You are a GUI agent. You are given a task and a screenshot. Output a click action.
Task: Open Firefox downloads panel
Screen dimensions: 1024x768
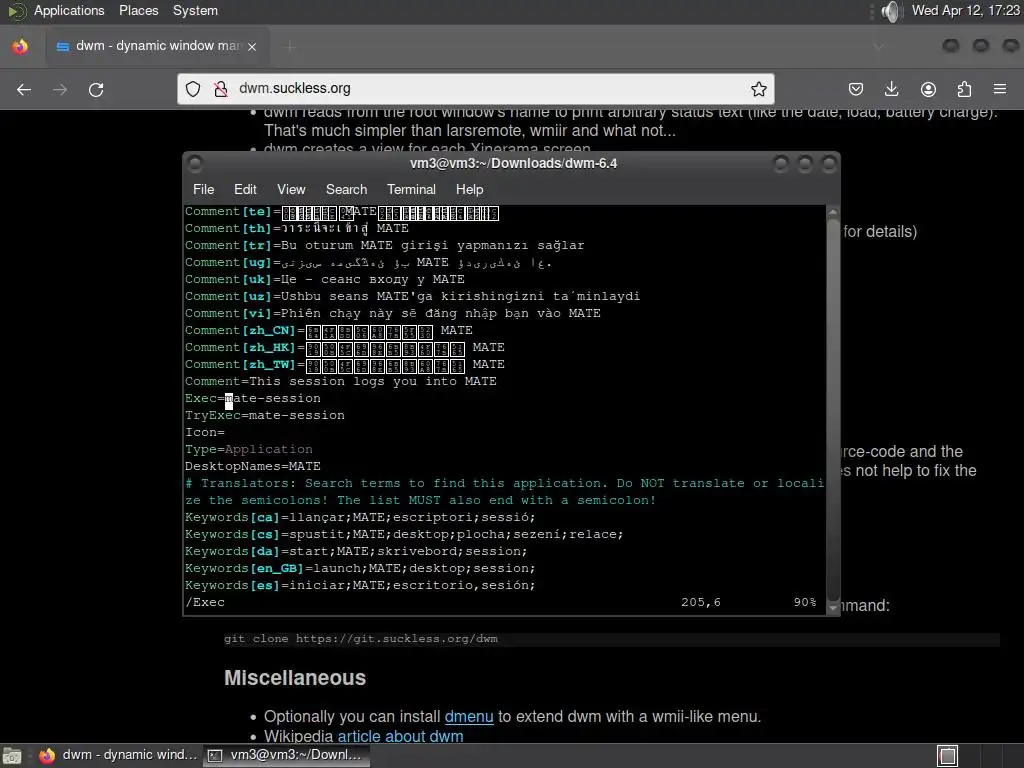[891, 89]
